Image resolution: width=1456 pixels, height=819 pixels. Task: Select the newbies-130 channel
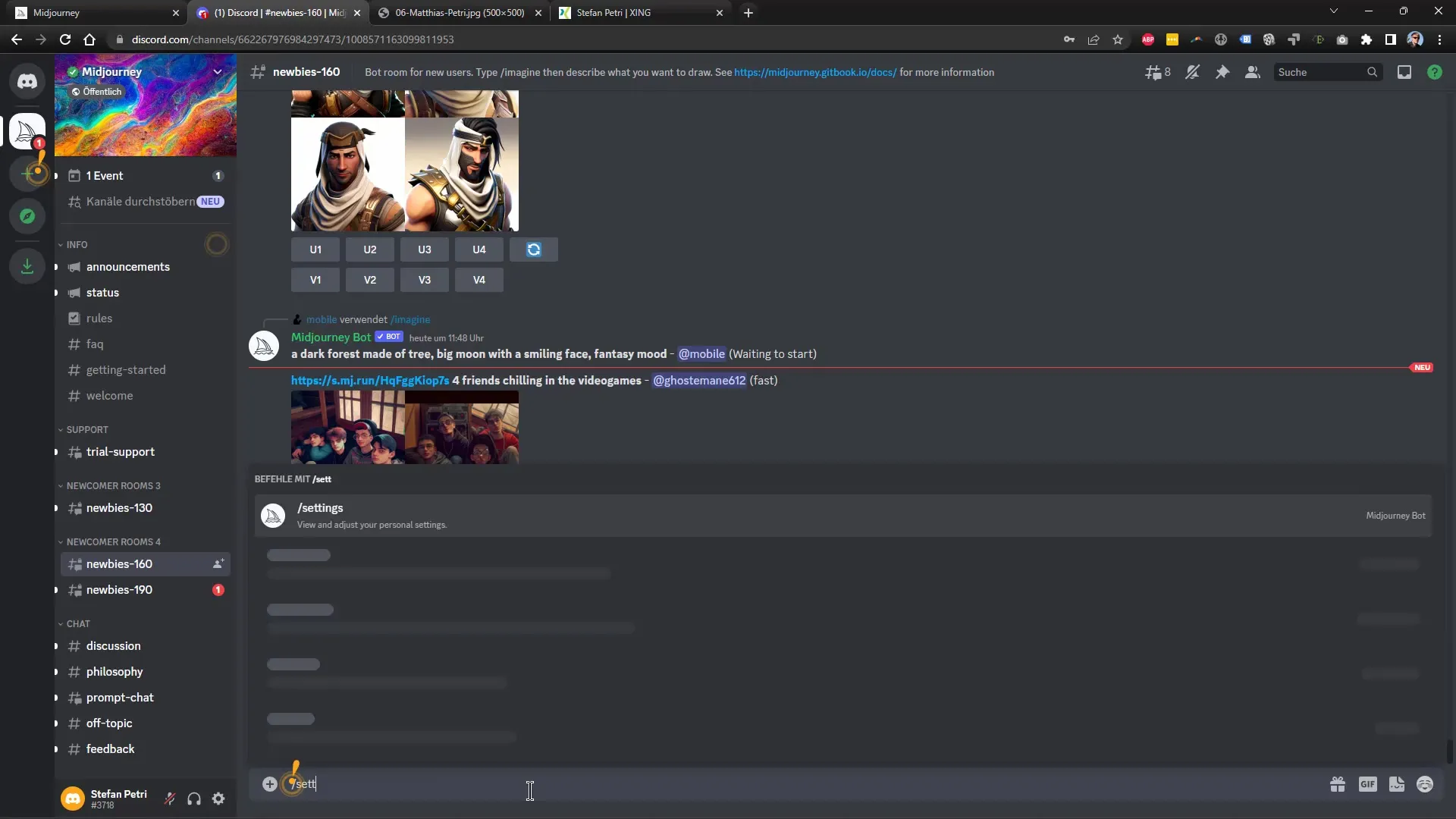coord(119,507)
